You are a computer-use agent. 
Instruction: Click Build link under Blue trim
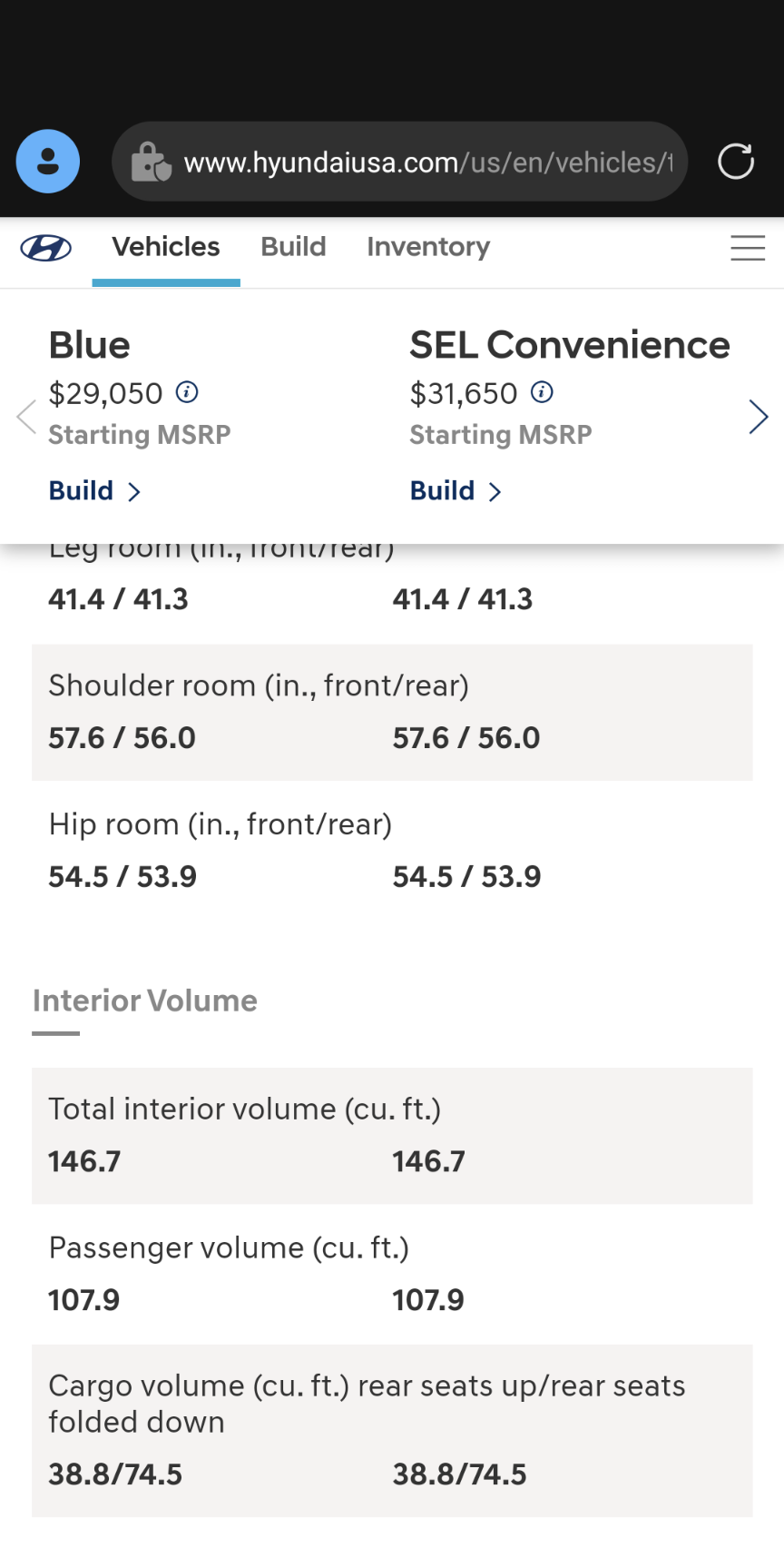(x=94, y=491)
